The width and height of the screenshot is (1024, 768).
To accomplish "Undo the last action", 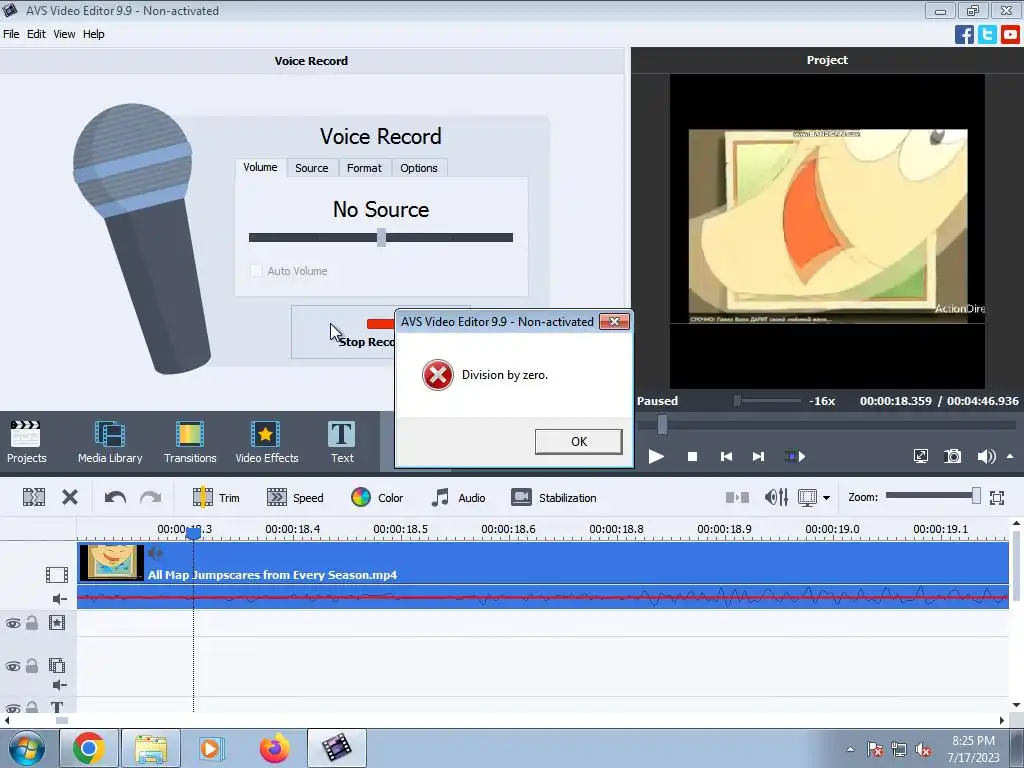I will [x=115, y=498].
